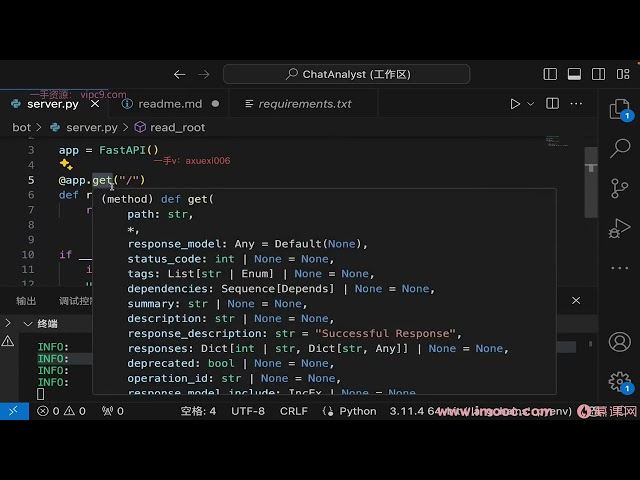This screenshot has height=480, width=640.
Task: Open the ports forwarded status item
Action: coord(113,411)
